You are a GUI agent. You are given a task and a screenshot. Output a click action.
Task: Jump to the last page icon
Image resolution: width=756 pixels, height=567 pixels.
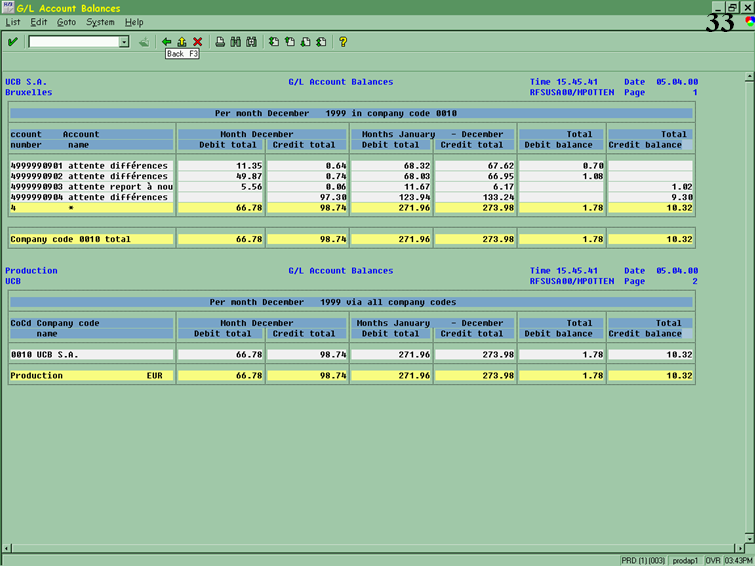coord(320,42)
